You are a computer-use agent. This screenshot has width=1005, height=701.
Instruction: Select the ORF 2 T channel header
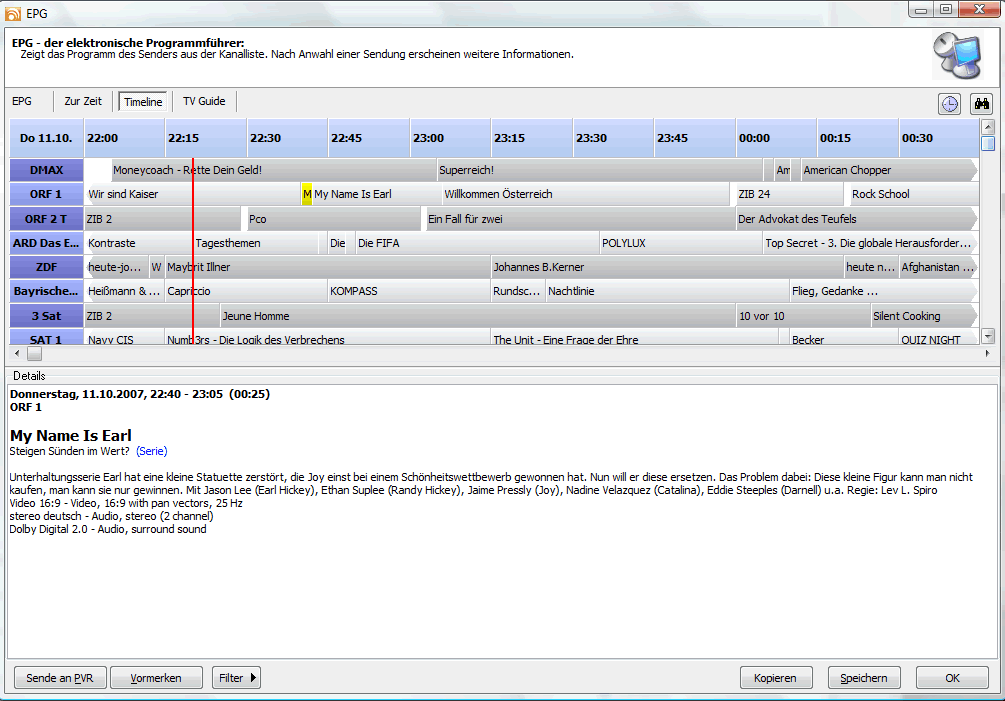pyautogui.click(x=46, y=219)
